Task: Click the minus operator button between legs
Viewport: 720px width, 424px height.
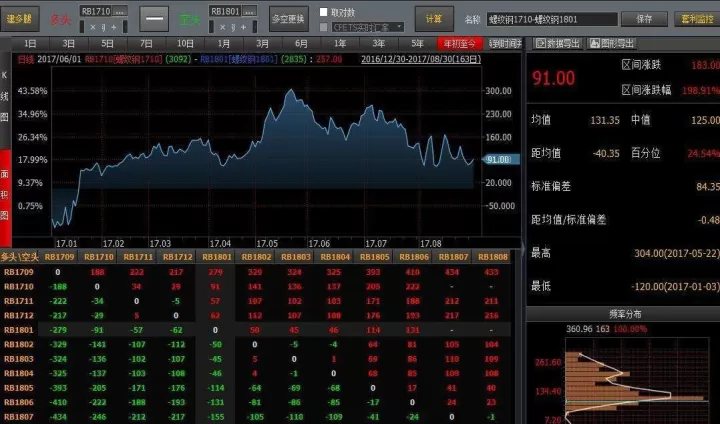Action: coord(154,19)
